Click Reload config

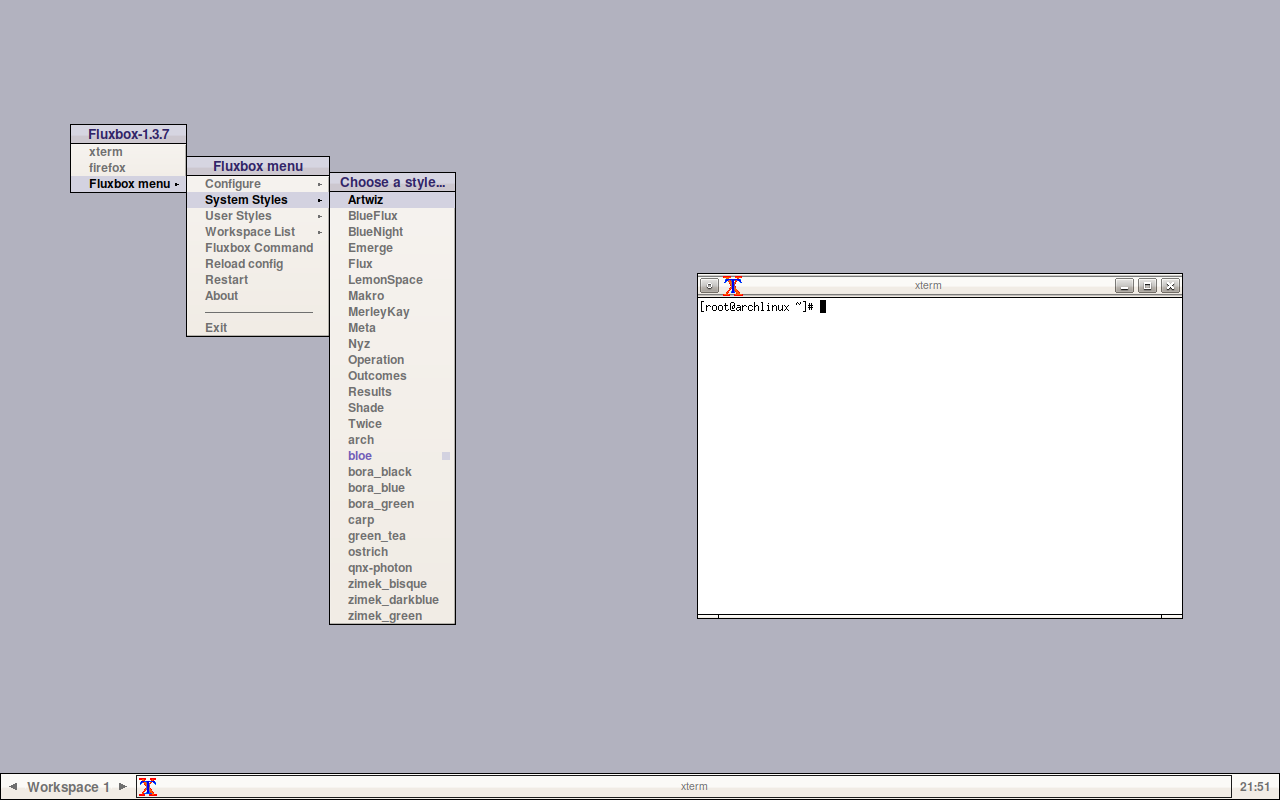(x=258, y=264)
